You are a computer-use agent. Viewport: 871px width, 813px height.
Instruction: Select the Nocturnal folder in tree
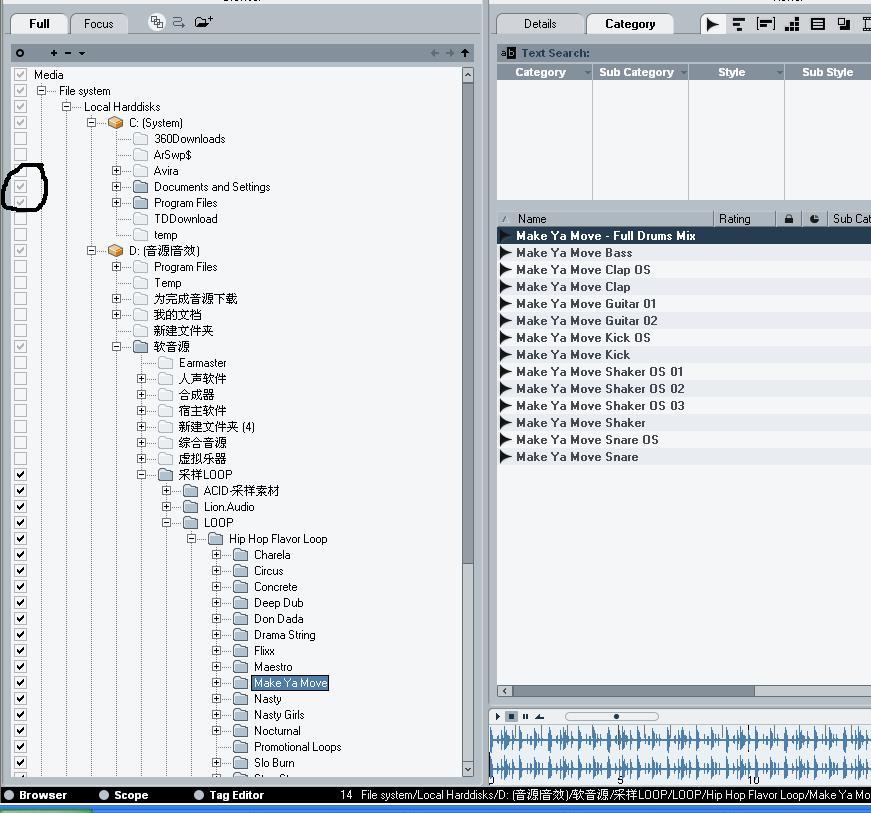click(x=277, y=731)
